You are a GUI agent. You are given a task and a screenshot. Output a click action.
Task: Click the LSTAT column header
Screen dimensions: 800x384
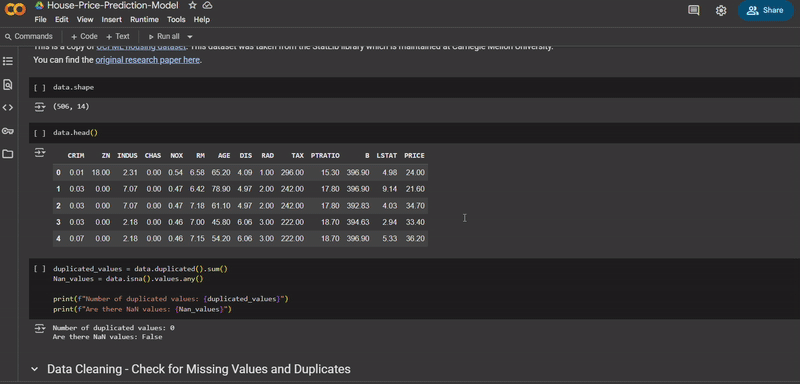click(x=387, y=156)
